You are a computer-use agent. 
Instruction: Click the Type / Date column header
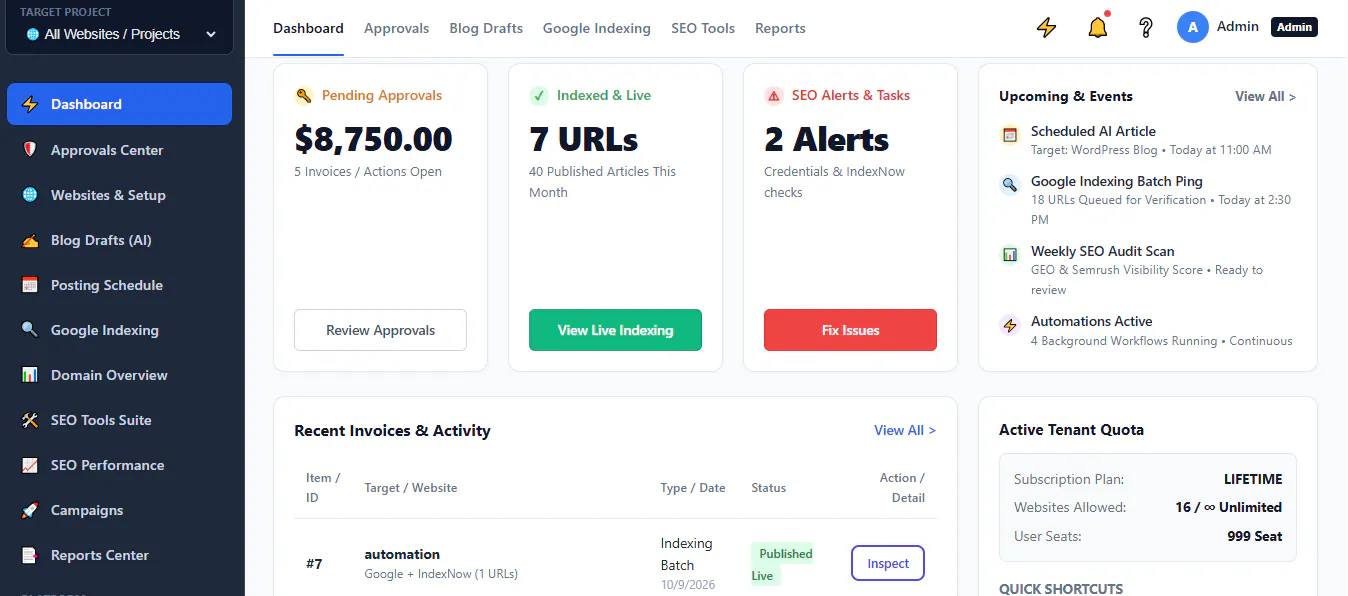693,488
